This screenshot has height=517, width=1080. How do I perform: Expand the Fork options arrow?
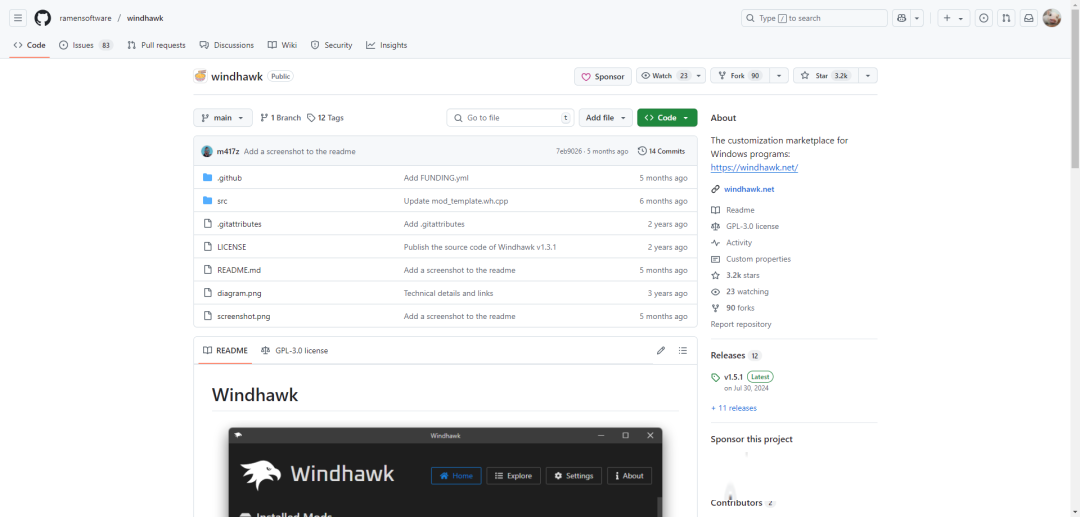point(779,76)
